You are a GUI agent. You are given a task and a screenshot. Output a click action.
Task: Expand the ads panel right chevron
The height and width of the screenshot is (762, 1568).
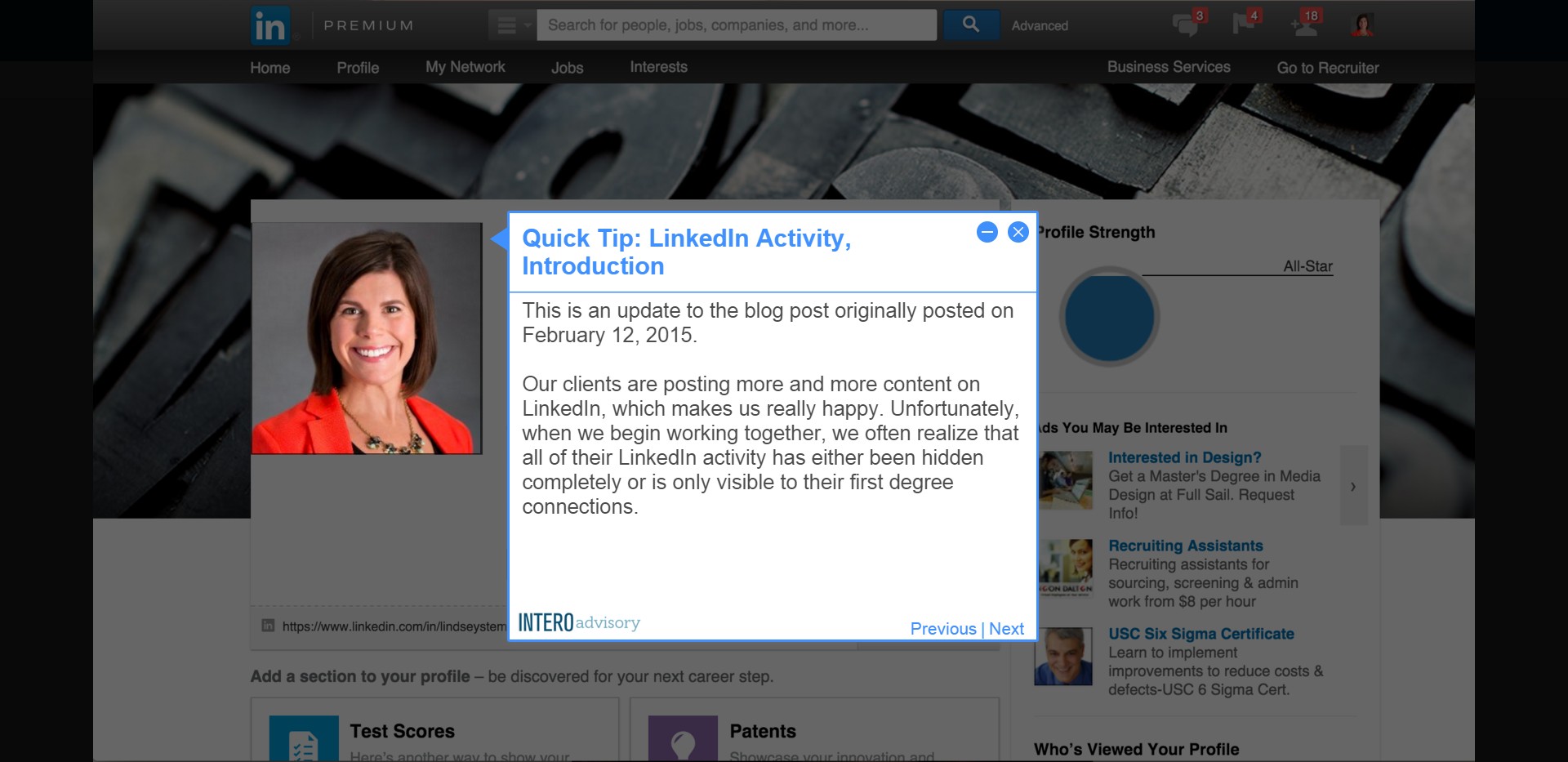pyautogui.click(x=1353, y=486)
